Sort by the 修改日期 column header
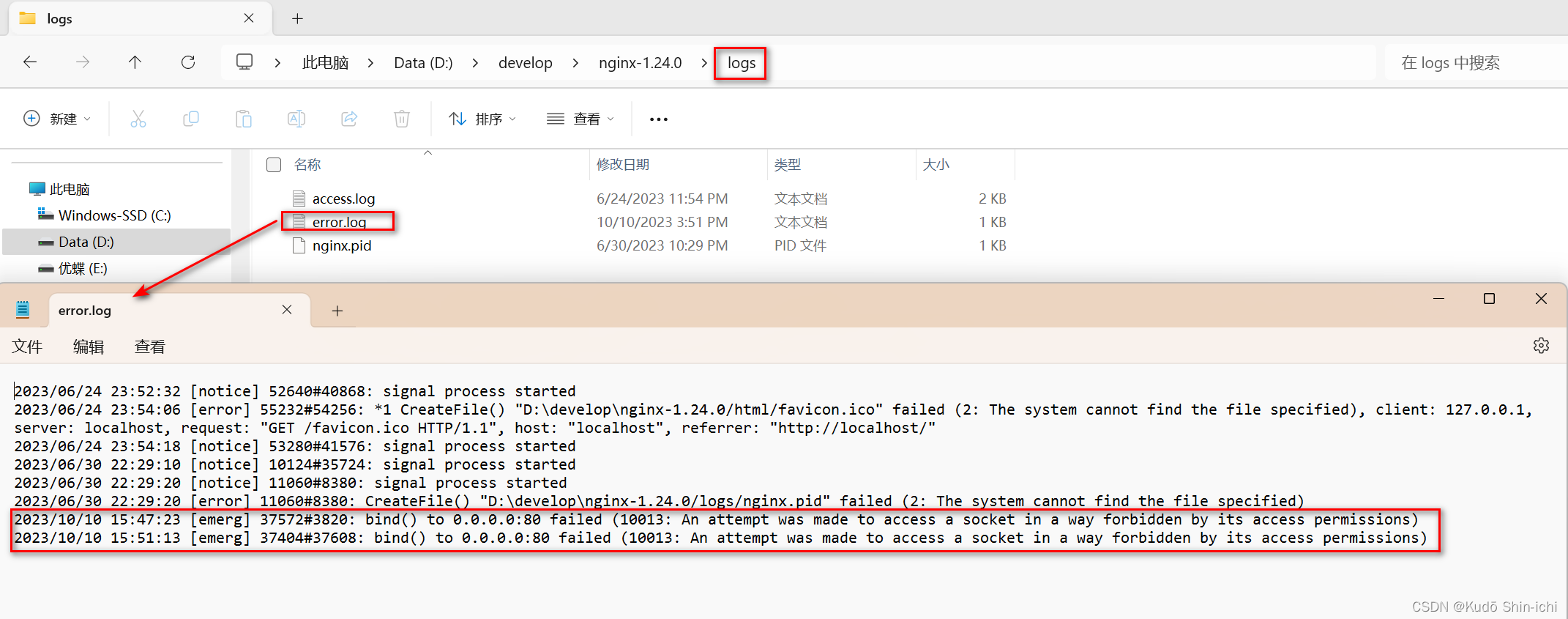 pos(623,165)
